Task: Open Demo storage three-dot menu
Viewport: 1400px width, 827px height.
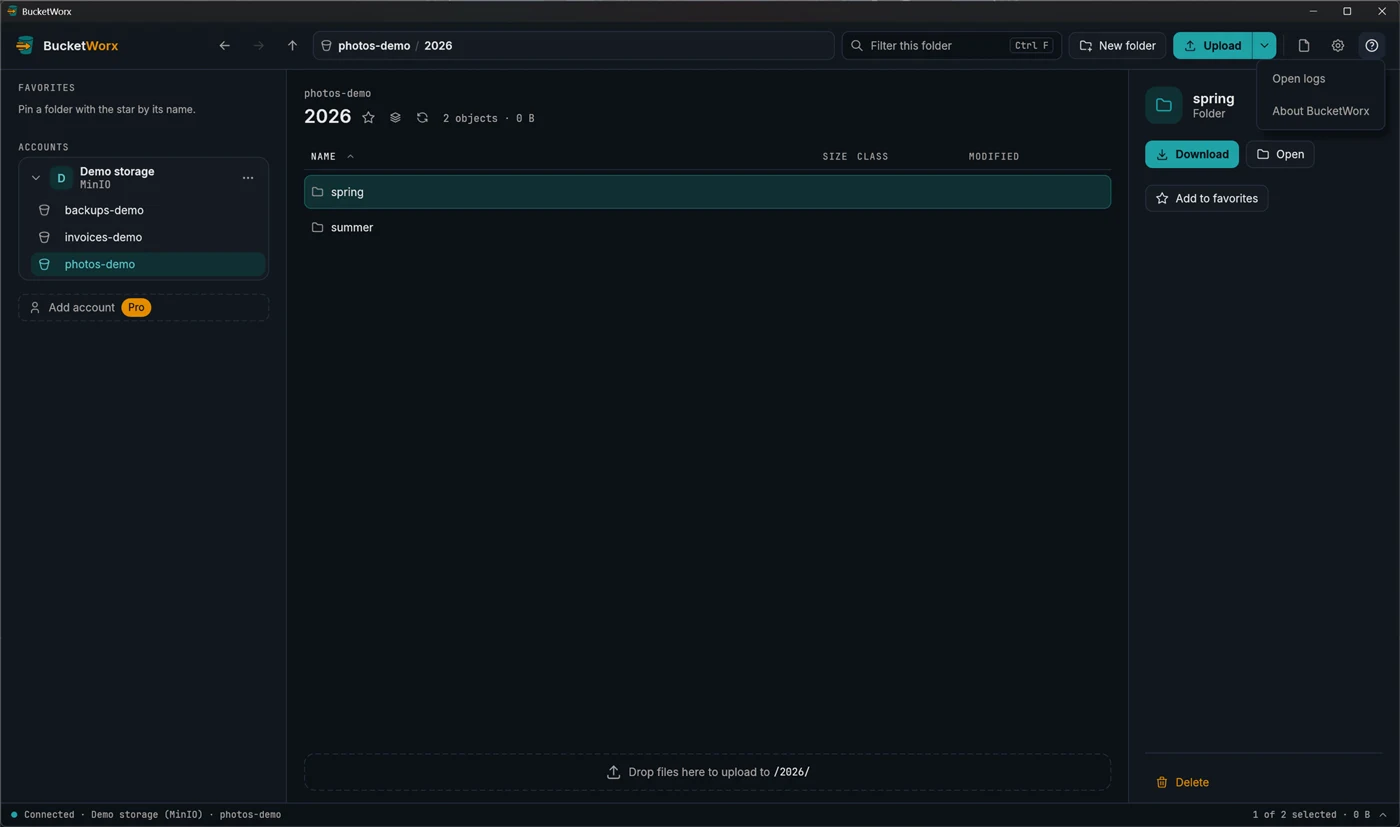Action: pyautogui.click(x=248, y=178)
